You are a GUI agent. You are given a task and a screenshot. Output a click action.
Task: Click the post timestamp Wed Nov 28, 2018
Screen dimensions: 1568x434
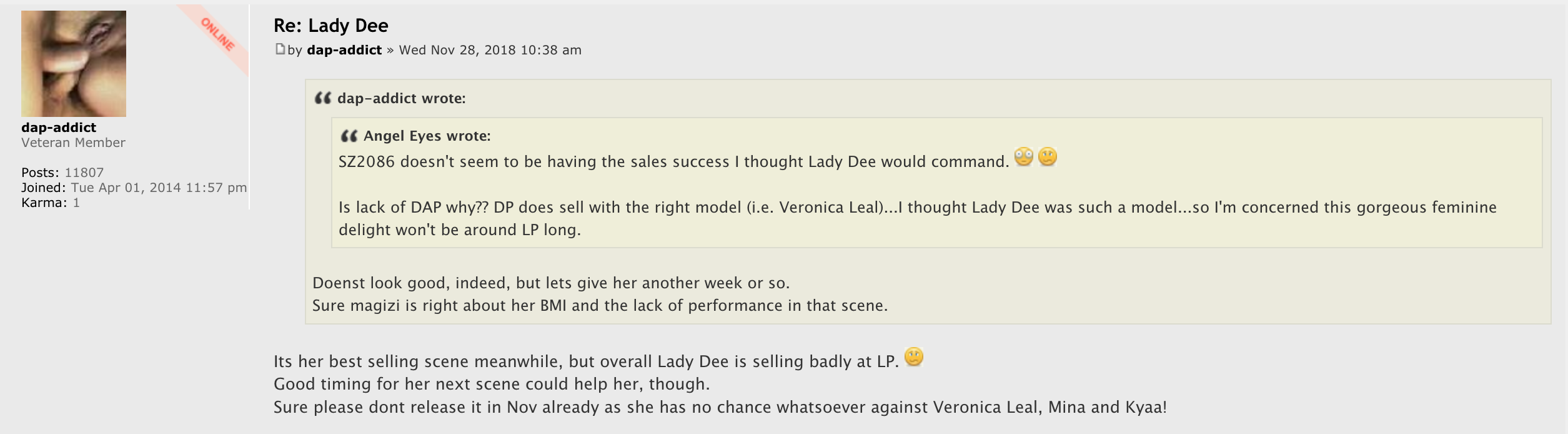[490, 50]
